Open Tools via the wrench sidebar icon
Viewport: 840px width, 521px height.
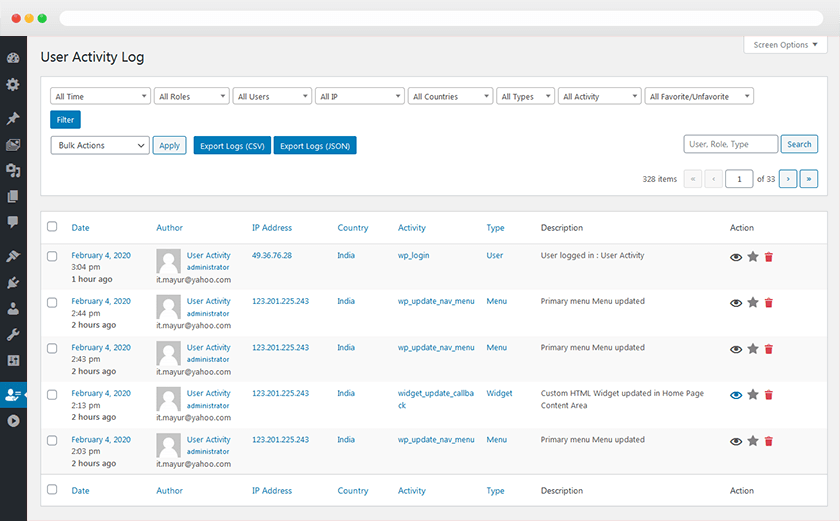pos(13,334)
